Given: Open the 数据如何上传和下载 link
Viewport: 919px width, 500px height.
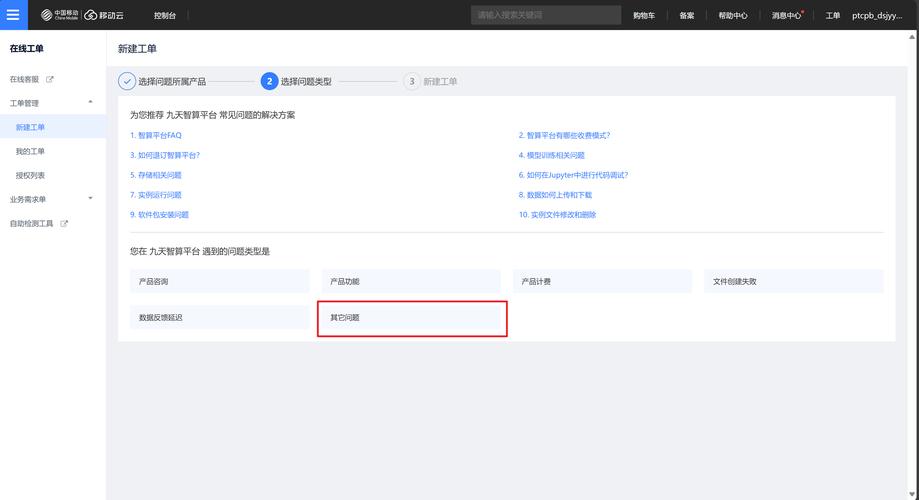Looking at the screenshot, I should (x=555, y=195).
